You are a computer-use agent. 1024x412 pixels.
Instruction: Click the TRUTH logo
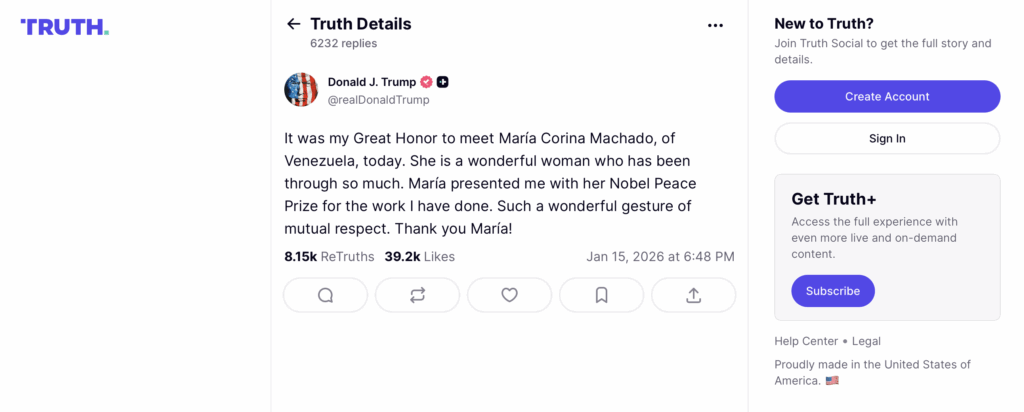pyautogui.click(x=64, y=27)
